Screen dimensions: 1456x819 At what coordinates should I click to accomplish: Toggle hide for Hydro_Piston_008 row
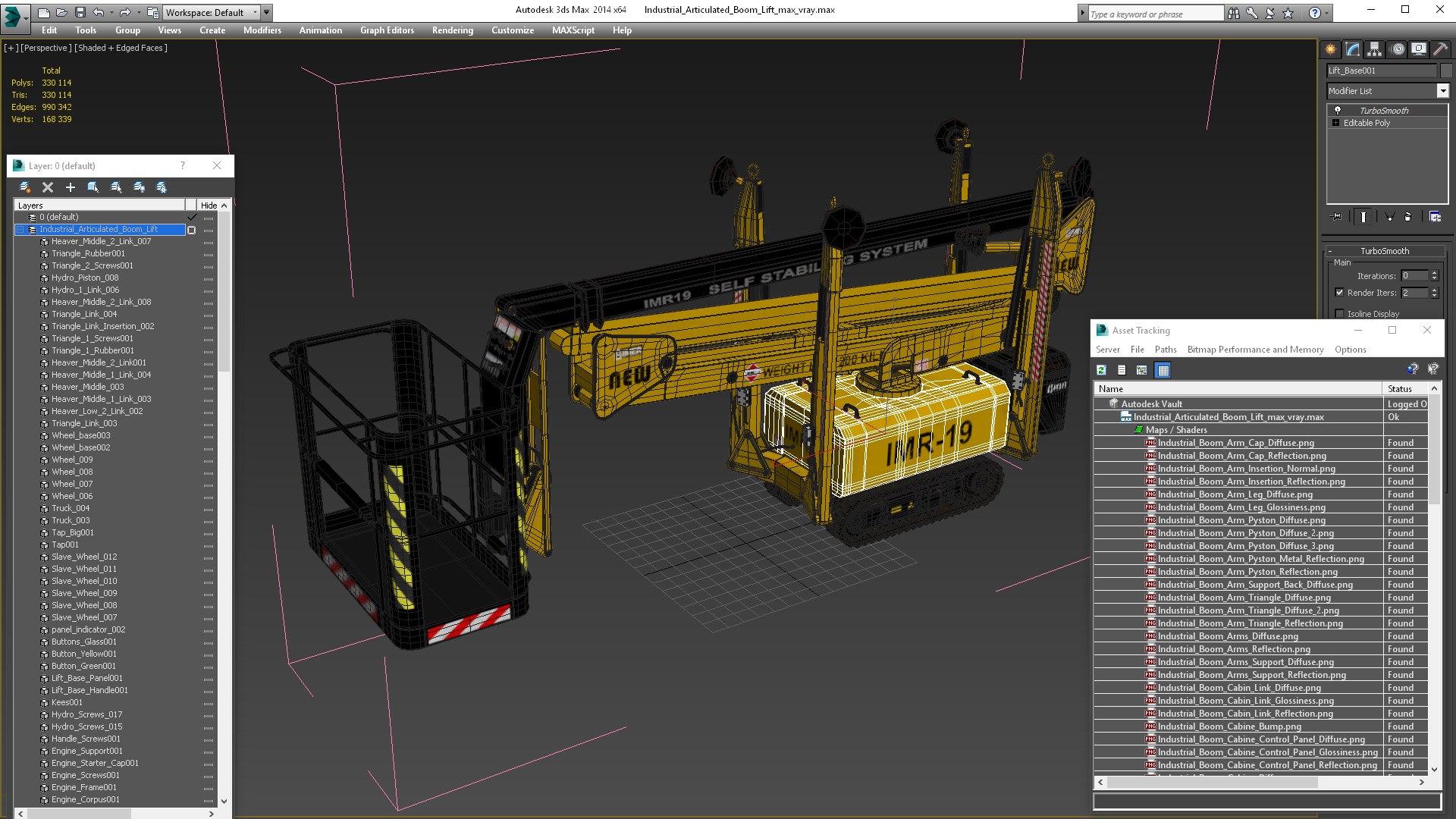209,278
